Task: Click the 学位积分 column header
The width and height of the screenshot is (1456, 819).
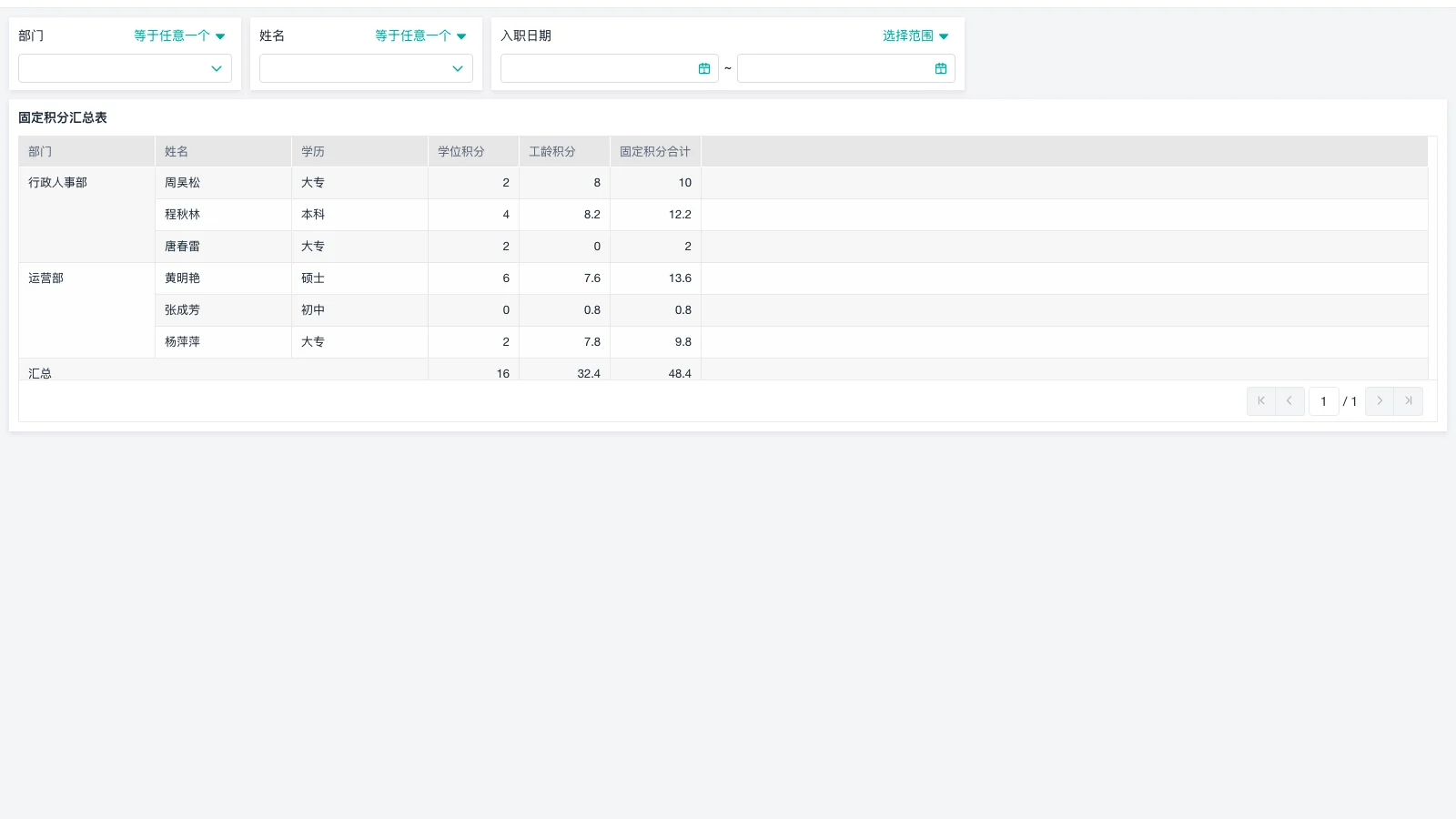Action: pyautogui.click(x=461, y=152)
